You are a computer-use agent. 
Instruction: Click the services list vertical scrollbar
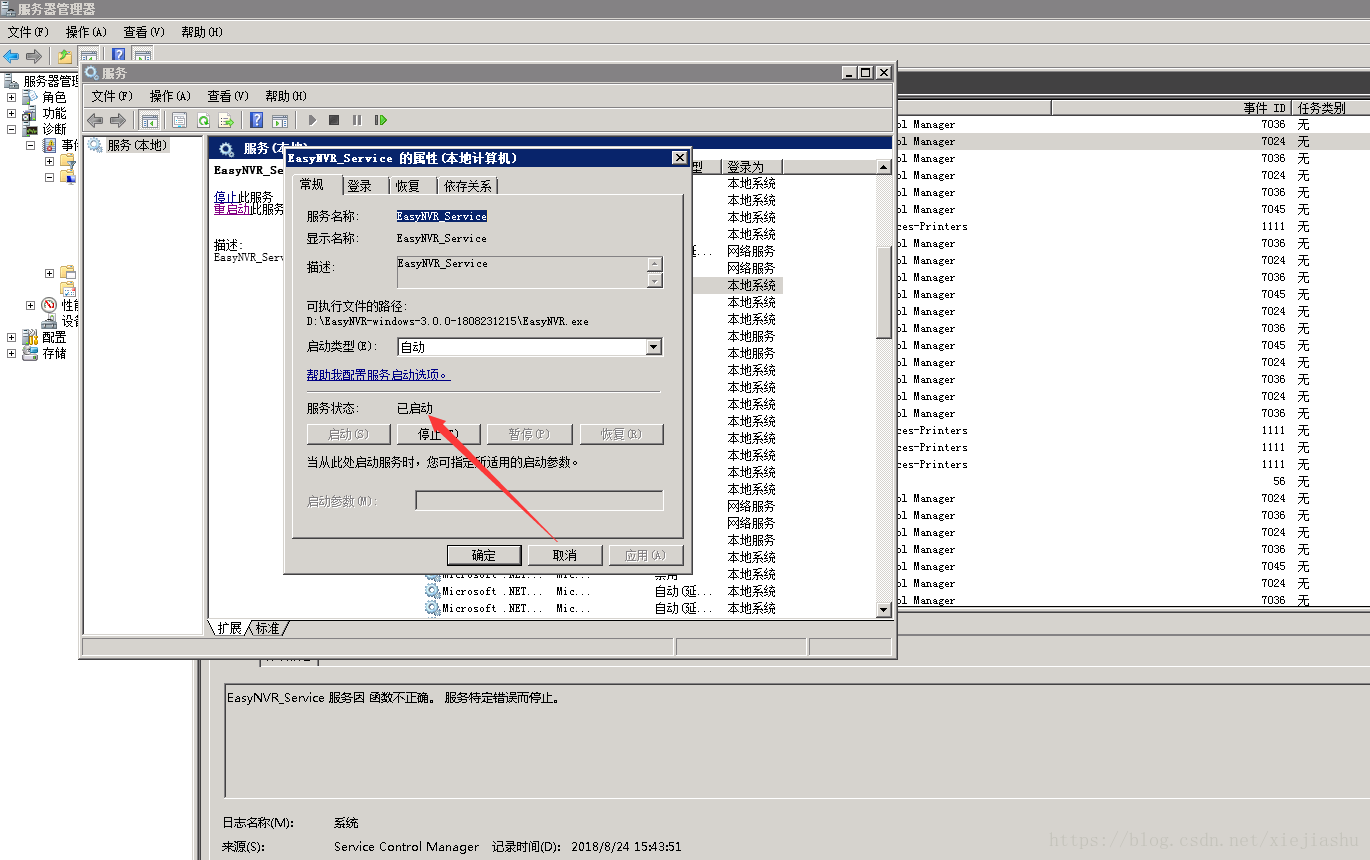tap(884, 388)
